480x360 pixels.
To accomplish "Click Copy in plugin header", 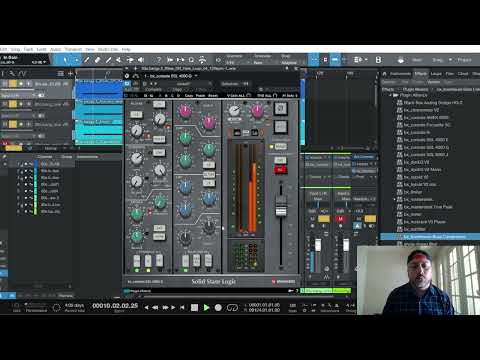I will click(189, 95).
